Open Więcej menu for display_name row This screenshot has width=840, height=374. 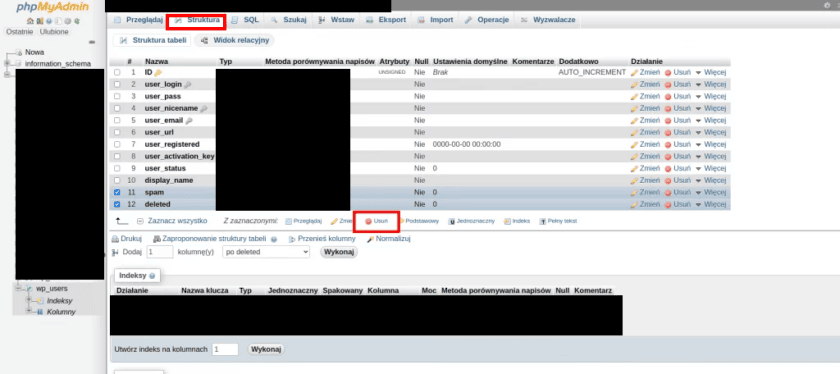pyautogui.click(x=711, y=180)
